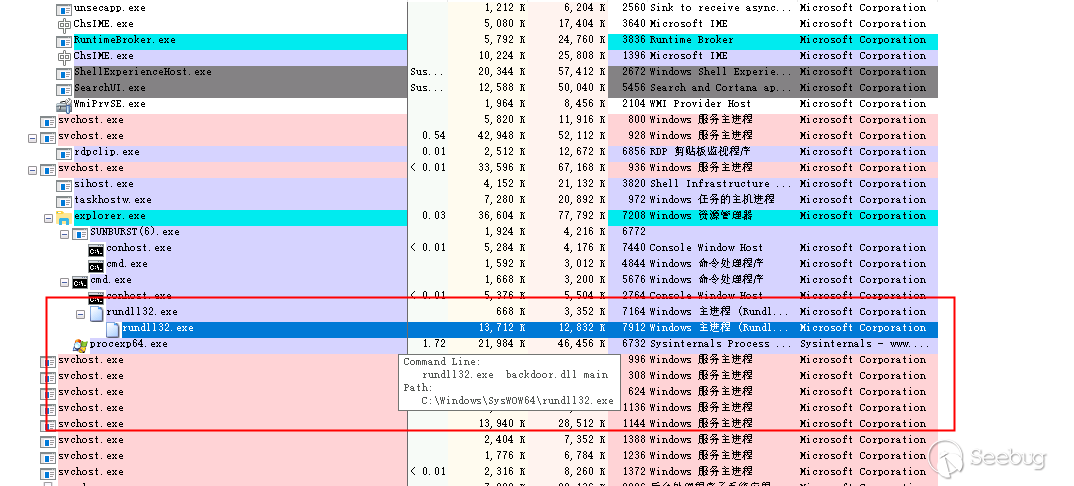This screenshot has height=486, width=1074.
Task: Click the icon of ChsIME.exe PID 1396
Action: click(x=64, y=57)
